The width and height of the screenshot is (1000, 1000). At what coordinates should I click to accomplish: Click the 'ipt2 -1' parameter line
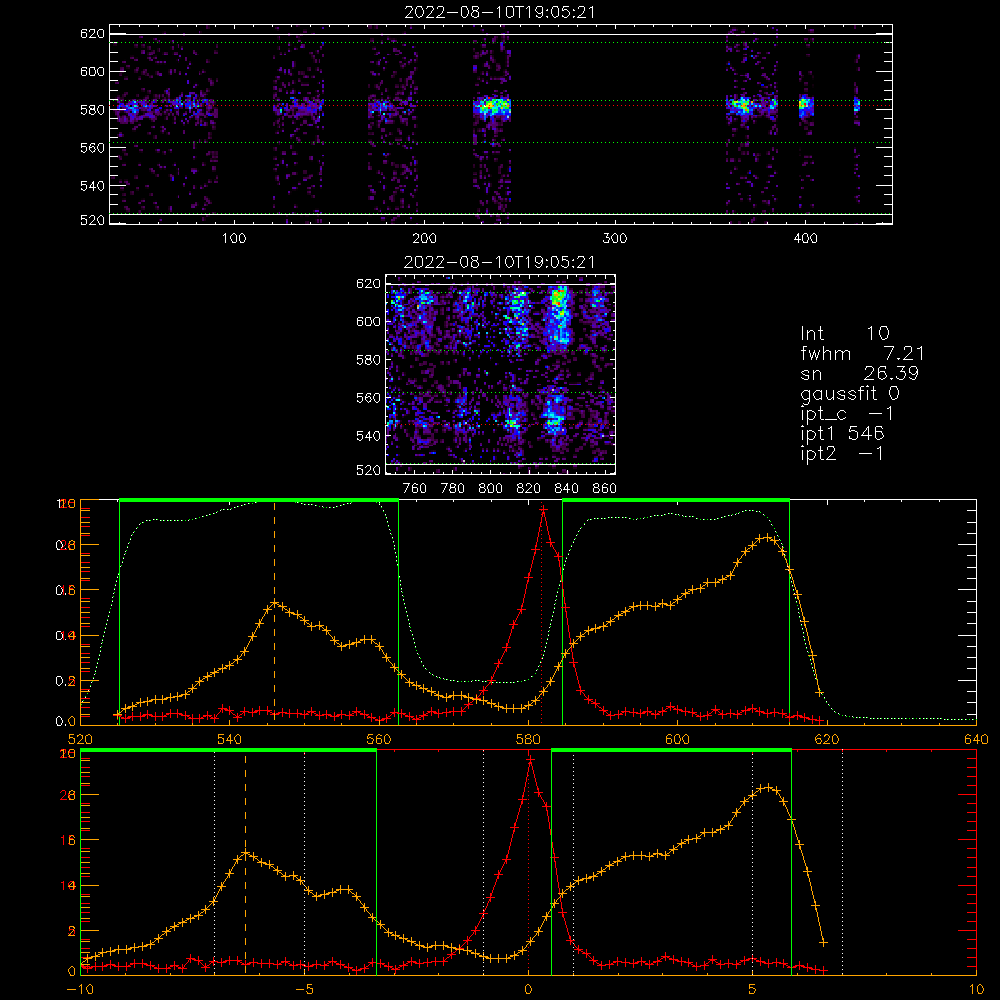pos(842,453)
